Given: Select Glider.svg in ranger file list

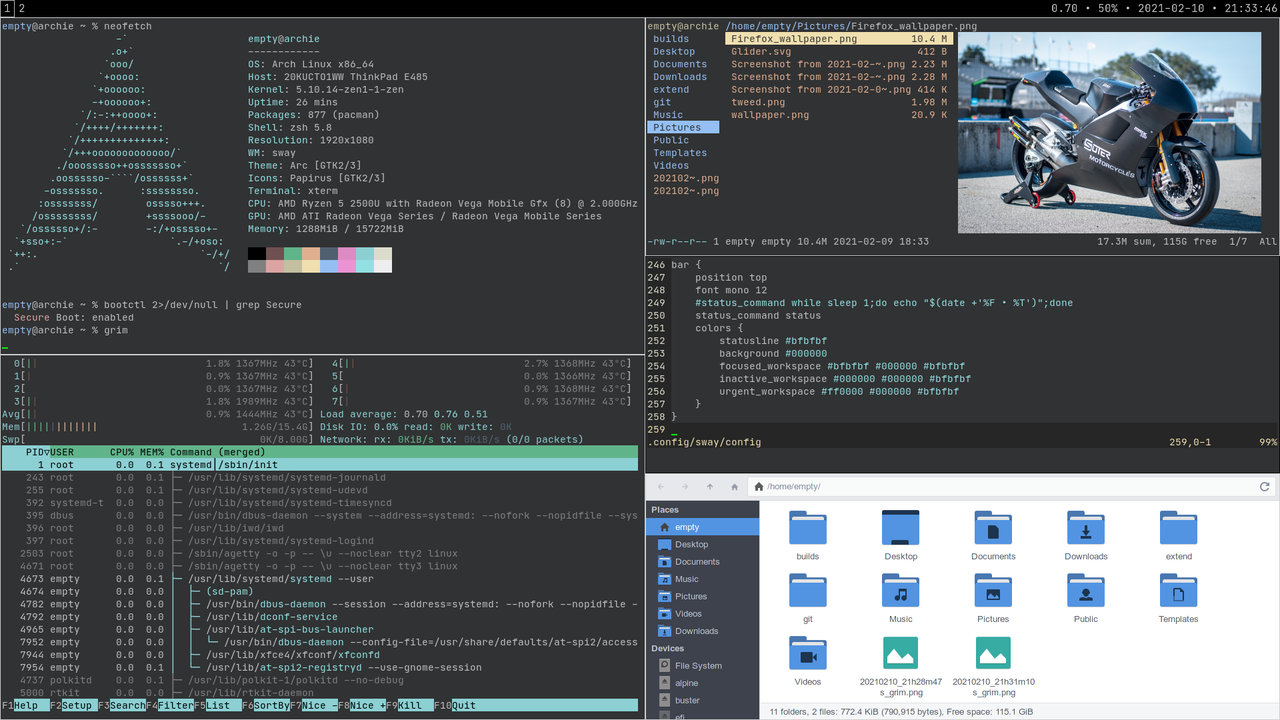Looking at the screenshot, I should 838,52.
